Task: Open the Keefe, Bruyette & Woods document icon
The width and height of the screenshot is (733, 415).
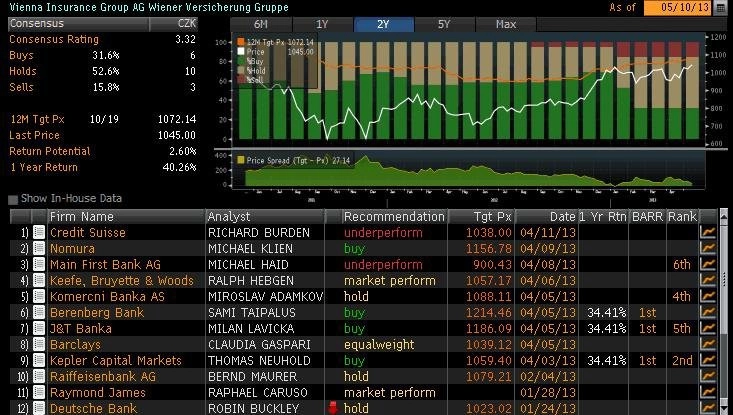Action: [x=39, y=280]
